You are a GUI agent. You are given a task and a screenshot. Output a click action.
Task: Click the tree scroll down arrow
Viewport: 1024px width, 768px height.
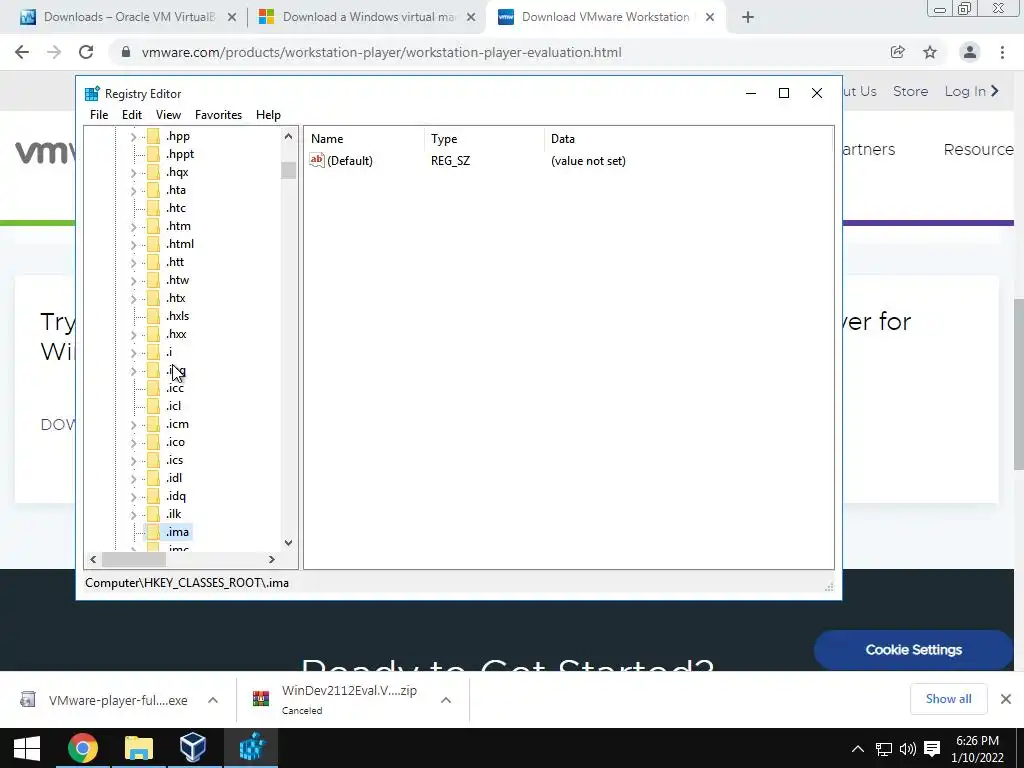click(x=288, y=543)
